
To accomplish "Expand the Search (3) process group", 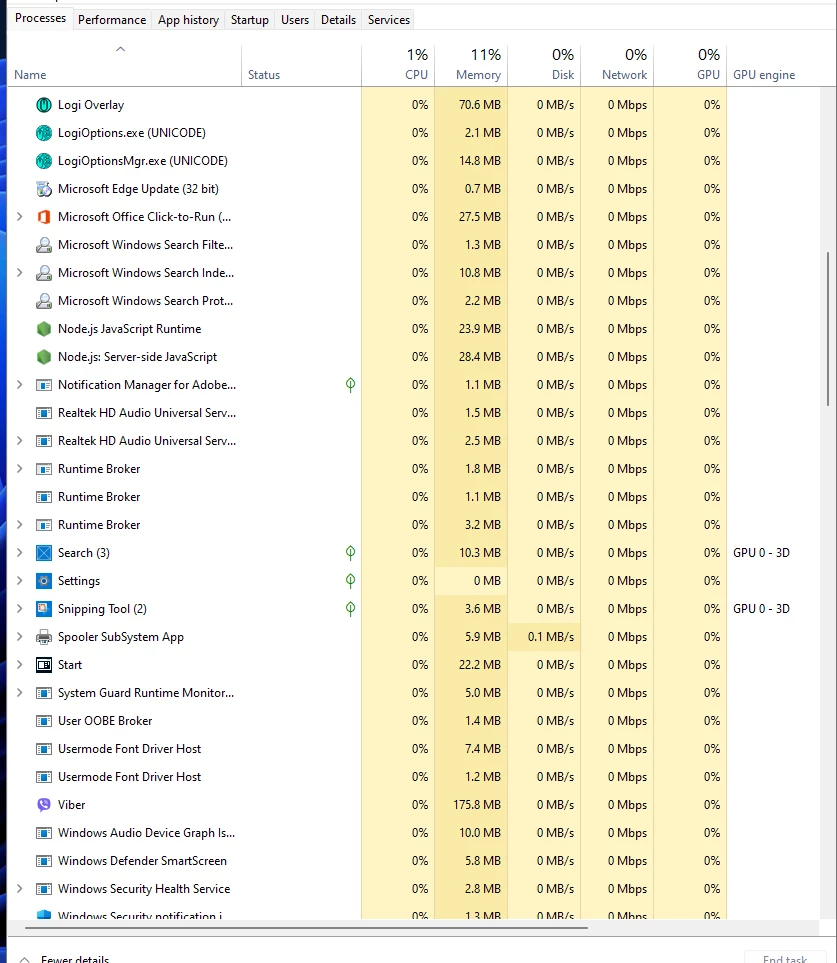I will pyautogui.click(x=20, y=553).
